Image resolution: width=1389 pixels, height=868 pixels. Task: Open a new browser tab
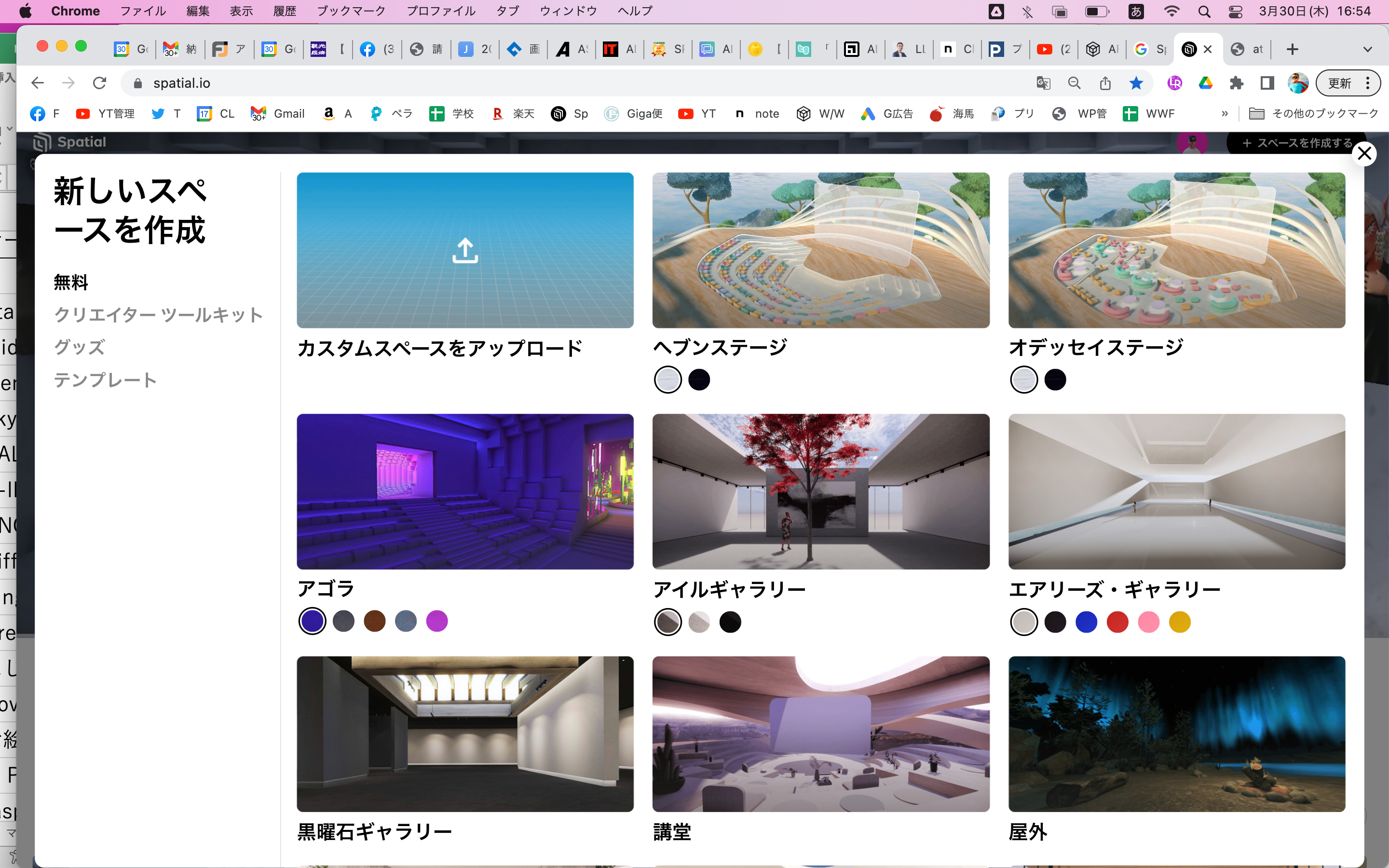(x=1292, y=49)
